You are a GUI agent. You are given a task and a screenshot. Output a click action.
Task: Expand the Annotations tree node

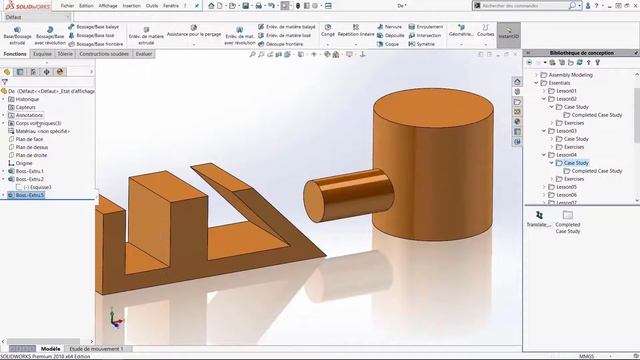[x=4, y=115]
